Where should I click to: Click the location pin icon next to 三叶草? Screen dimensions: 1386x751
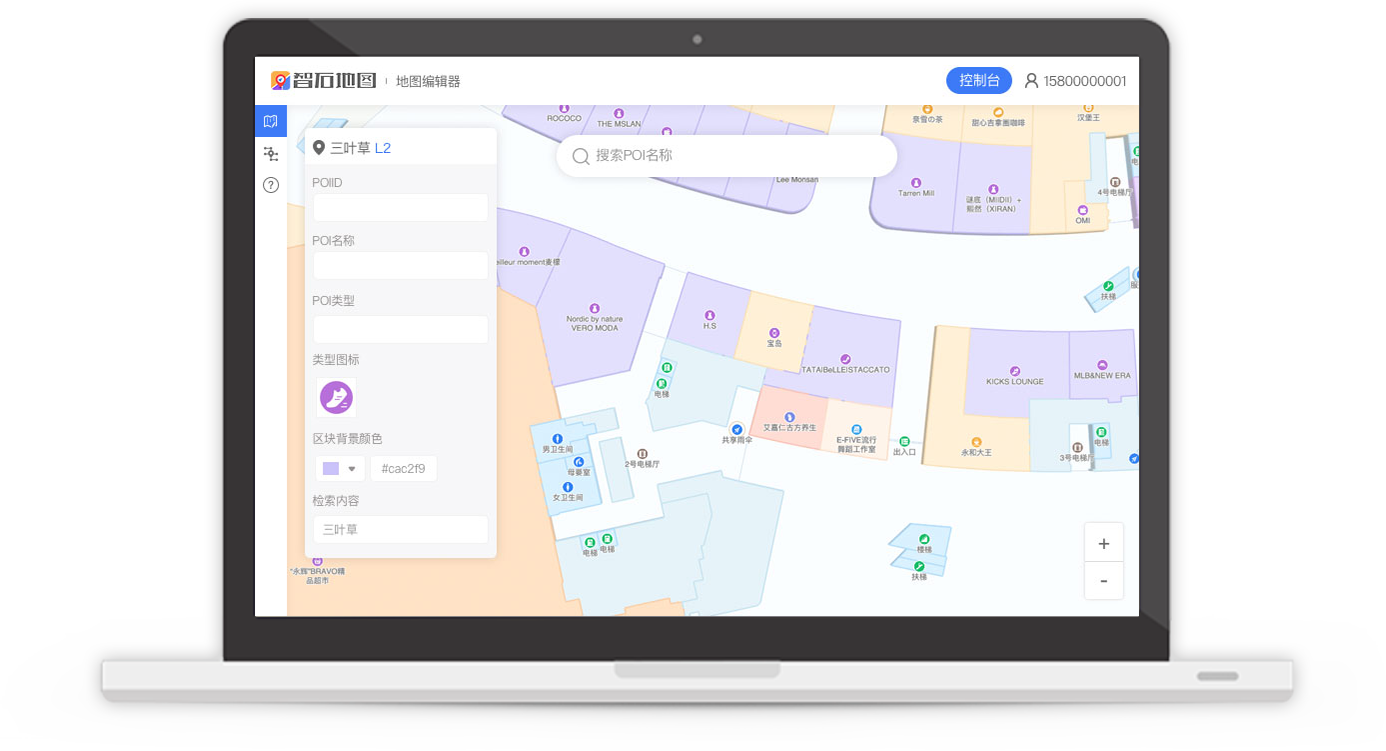coord(319,148)
